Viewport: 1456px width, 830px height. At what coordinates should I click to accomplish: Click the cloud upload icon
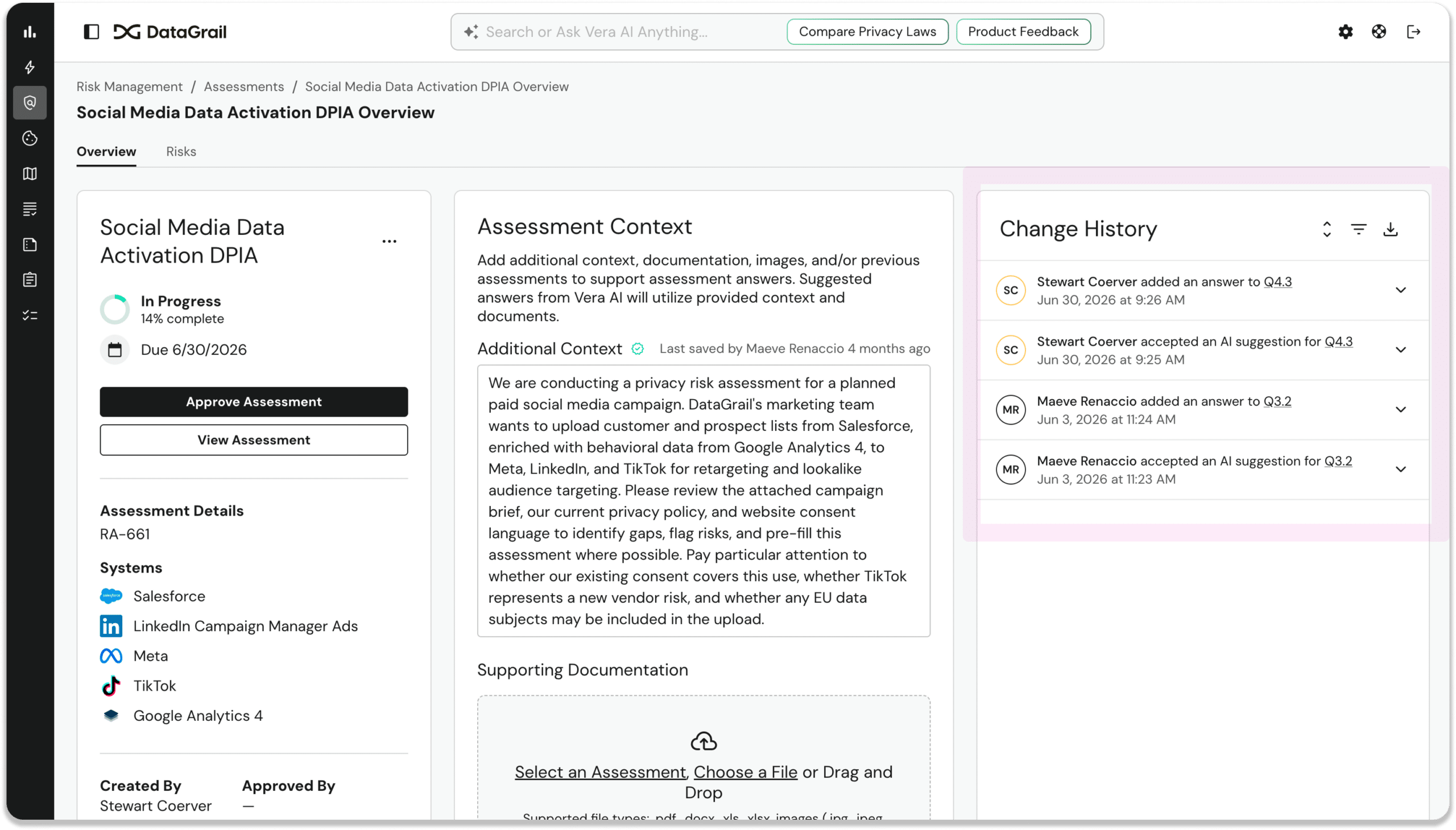pyautogui.click(x=704, y=742)
